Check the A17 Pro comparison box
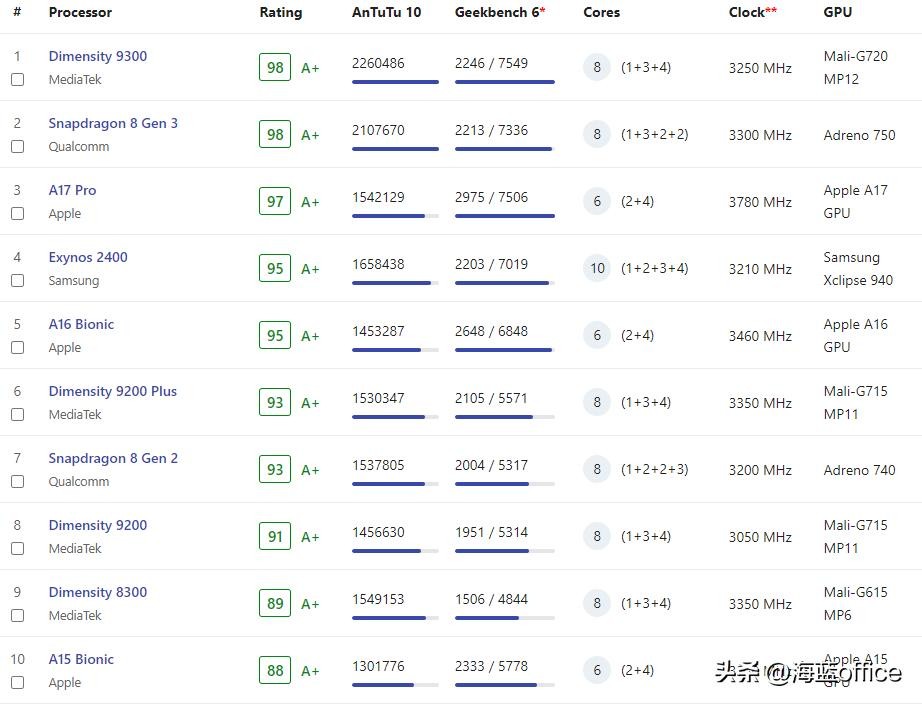The width and height of the screenshot is (922, 704). 17,214
